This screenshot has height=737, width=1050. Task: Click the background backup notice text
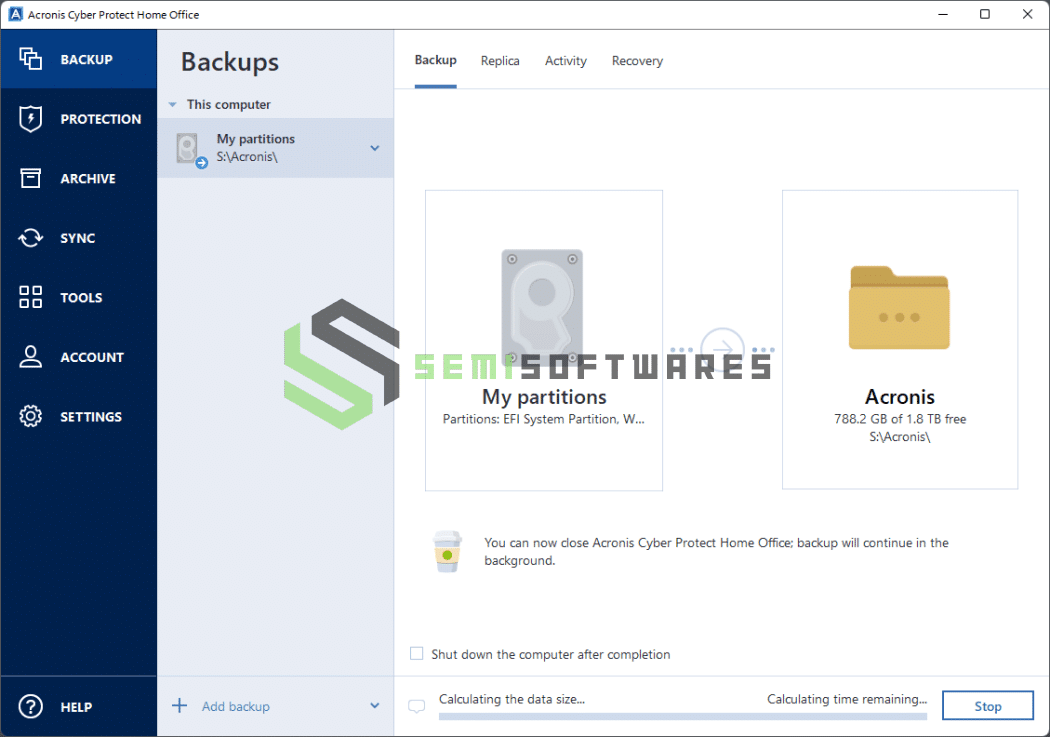click(x=717, y=551)
